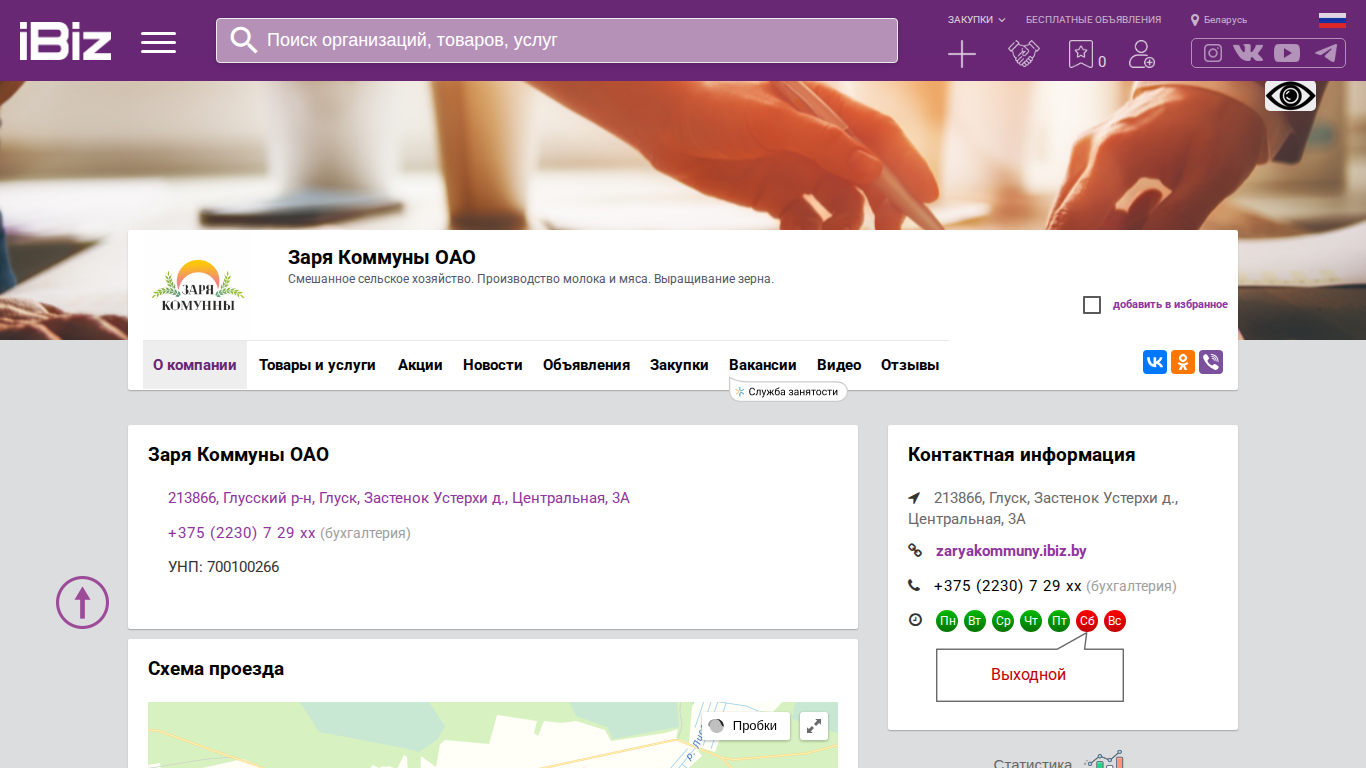
Task: Toggle accessibility eye icon
Action: tap(1290, 96)
